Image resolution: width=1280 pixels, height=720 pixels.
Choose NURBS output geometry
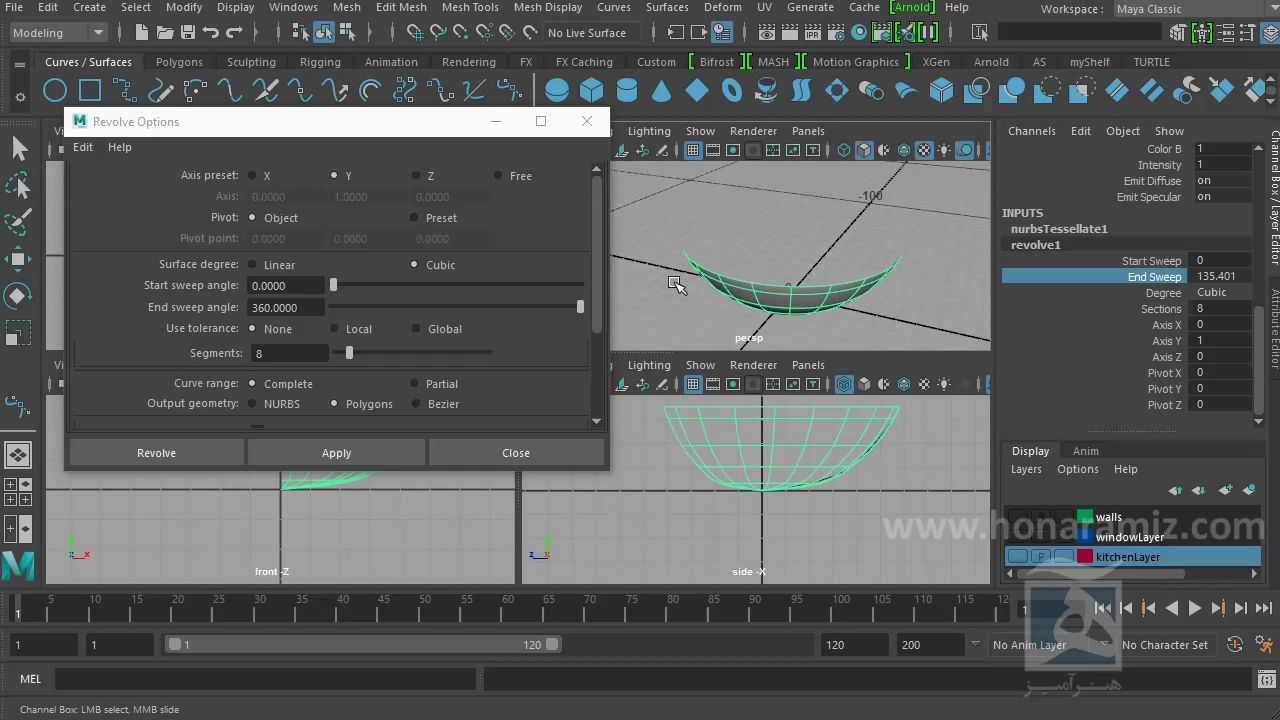pyautogui.click(x=252, y=404)
